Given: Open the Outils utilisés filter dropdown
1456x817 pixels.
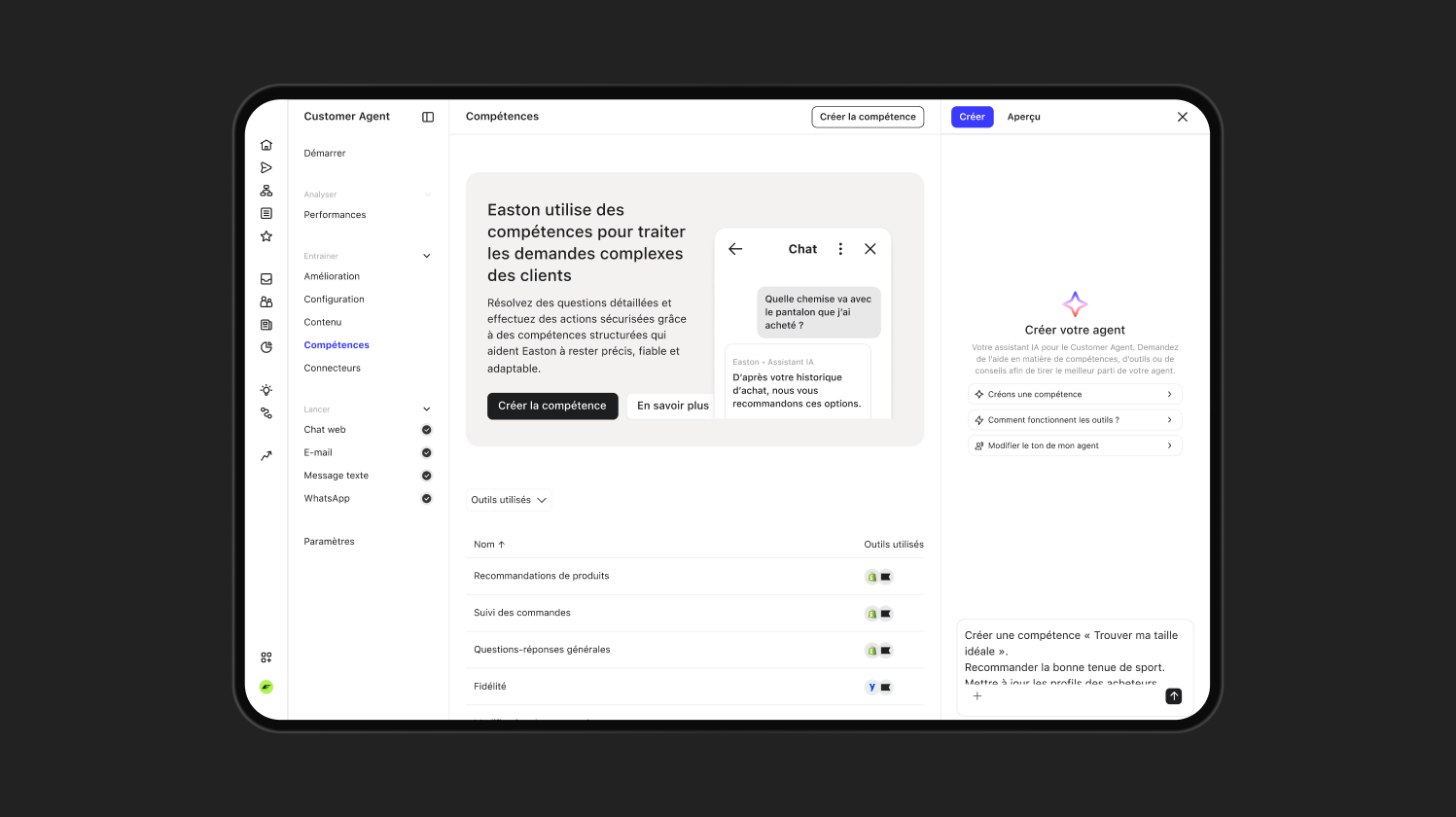Looking at the screenshot, I should [x=509, y=500].
